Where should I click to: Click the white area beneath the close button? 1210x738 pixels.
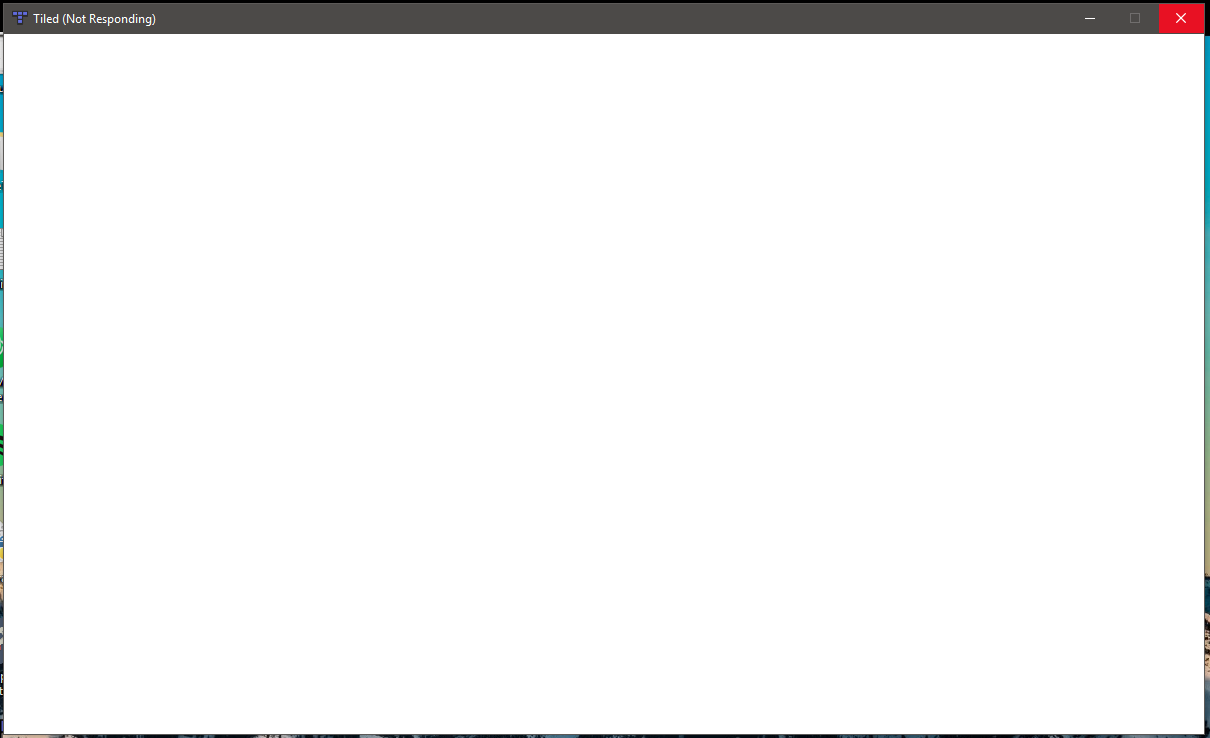1181,48
